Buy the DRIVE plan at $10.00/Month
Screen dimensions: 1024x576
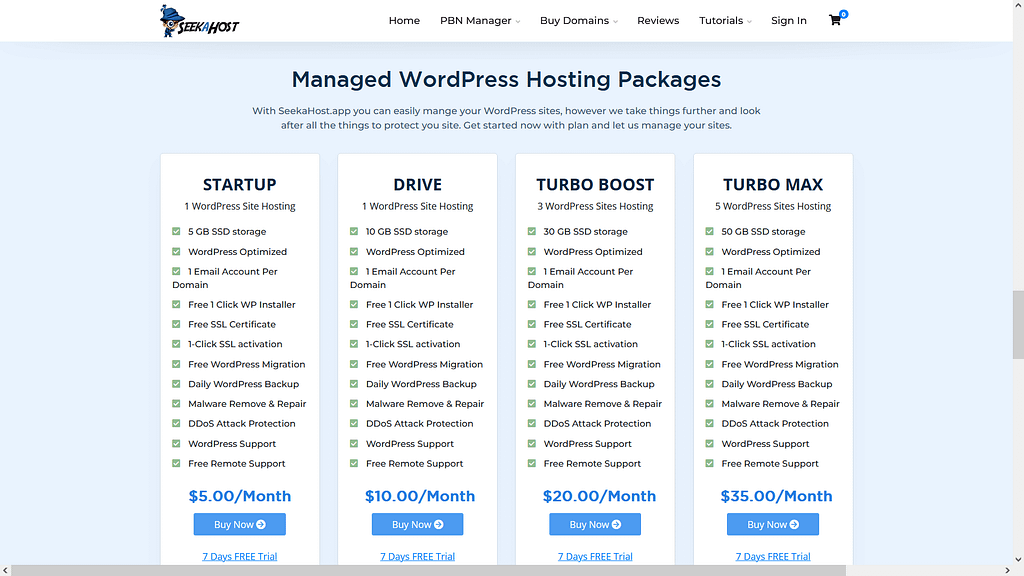click(417, 524)
